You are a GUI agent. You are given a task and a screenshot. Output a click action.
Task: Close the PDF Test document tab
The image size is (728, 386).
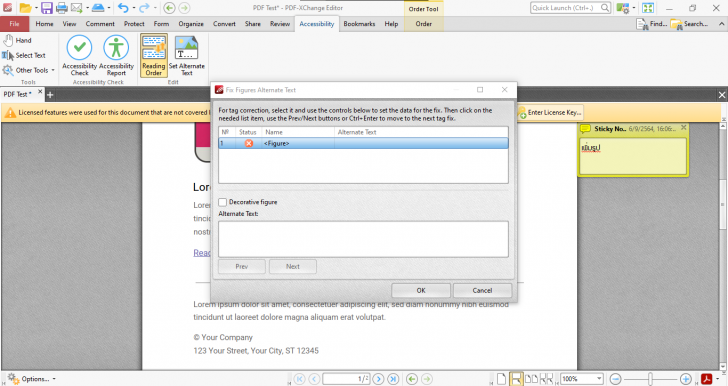(x=40, y=92)
